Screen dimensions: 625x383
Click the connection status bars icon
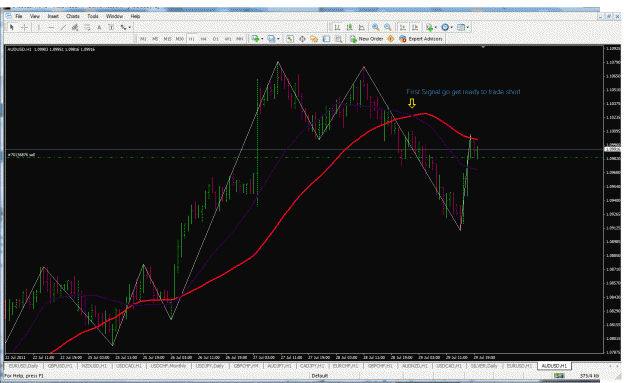559,375
